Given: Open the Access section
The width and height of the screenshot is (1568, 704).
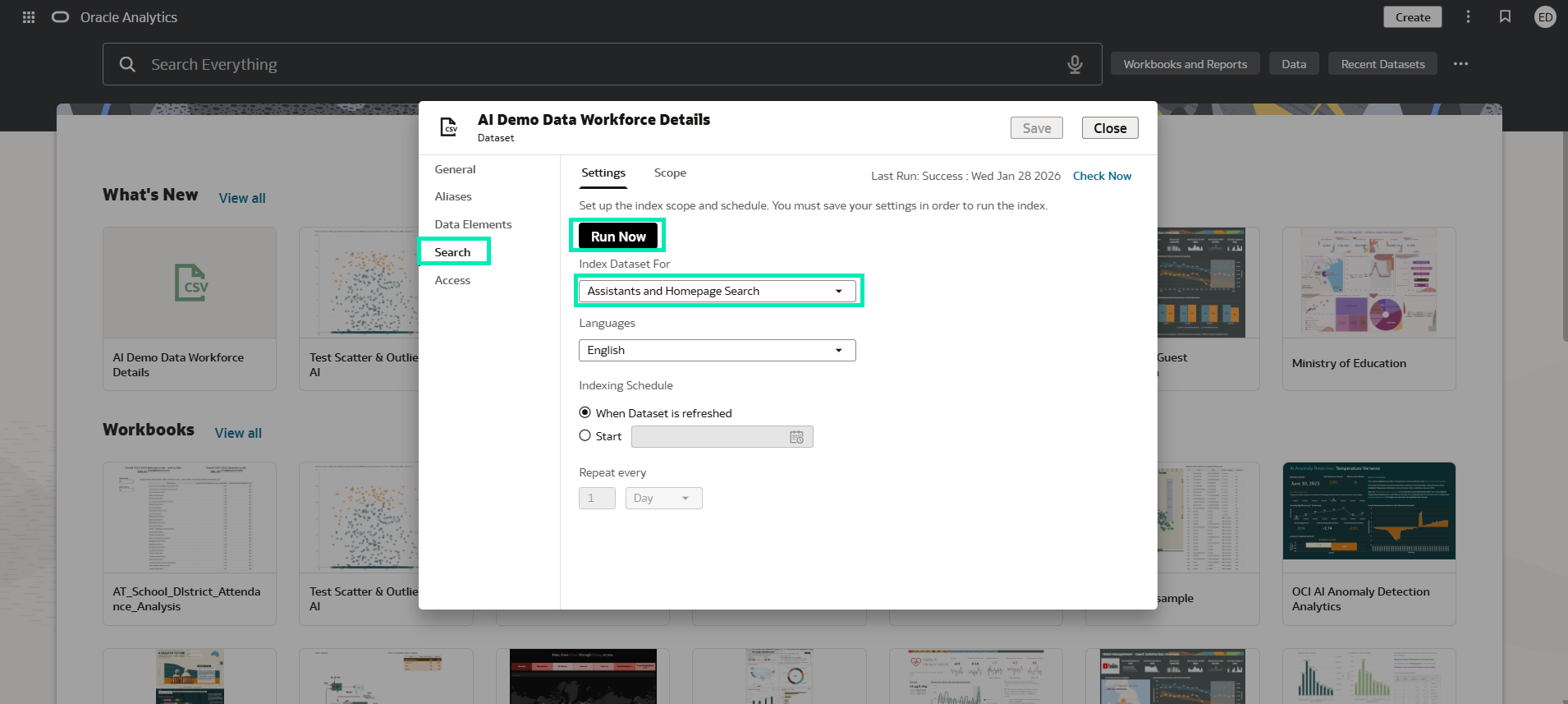Looking at the screenshot, I should pyautogui.click(x=452, y=280).
